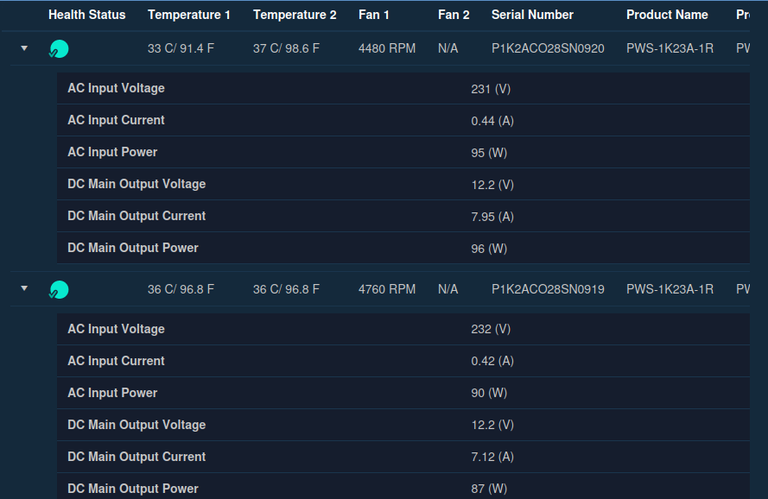Select serial number P1K2ACO28SN0920 cell
The image size is (768, 499).
tap(547, 49)
